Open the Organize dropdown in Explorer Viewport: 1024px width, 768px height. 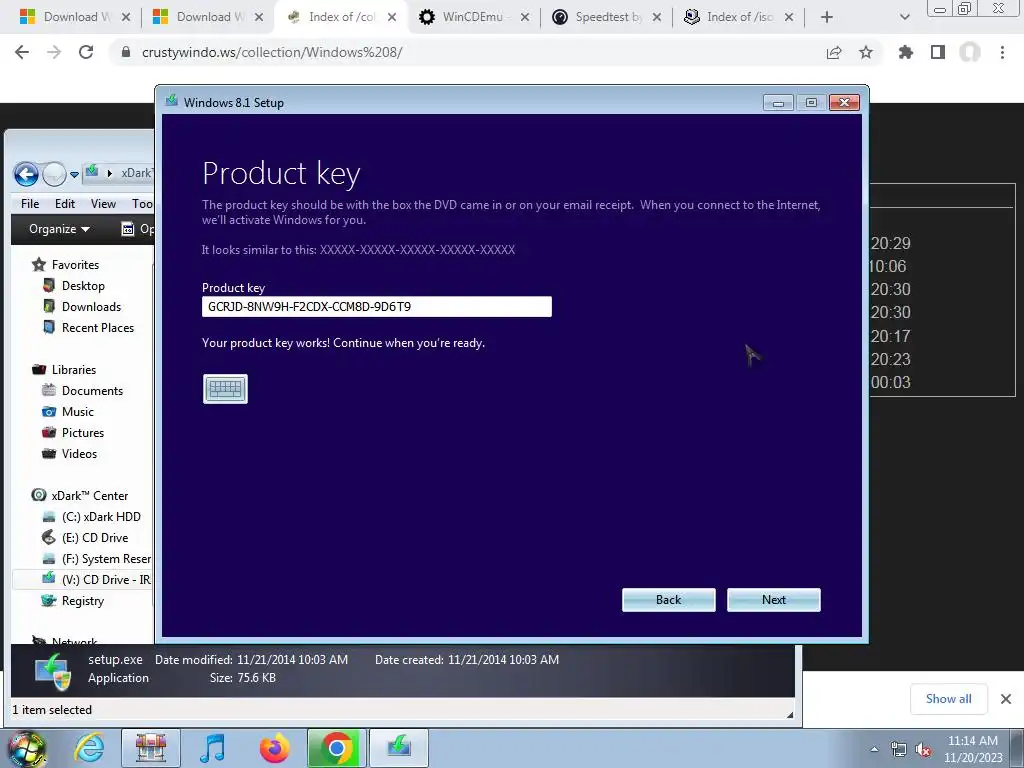click(59, 229)
